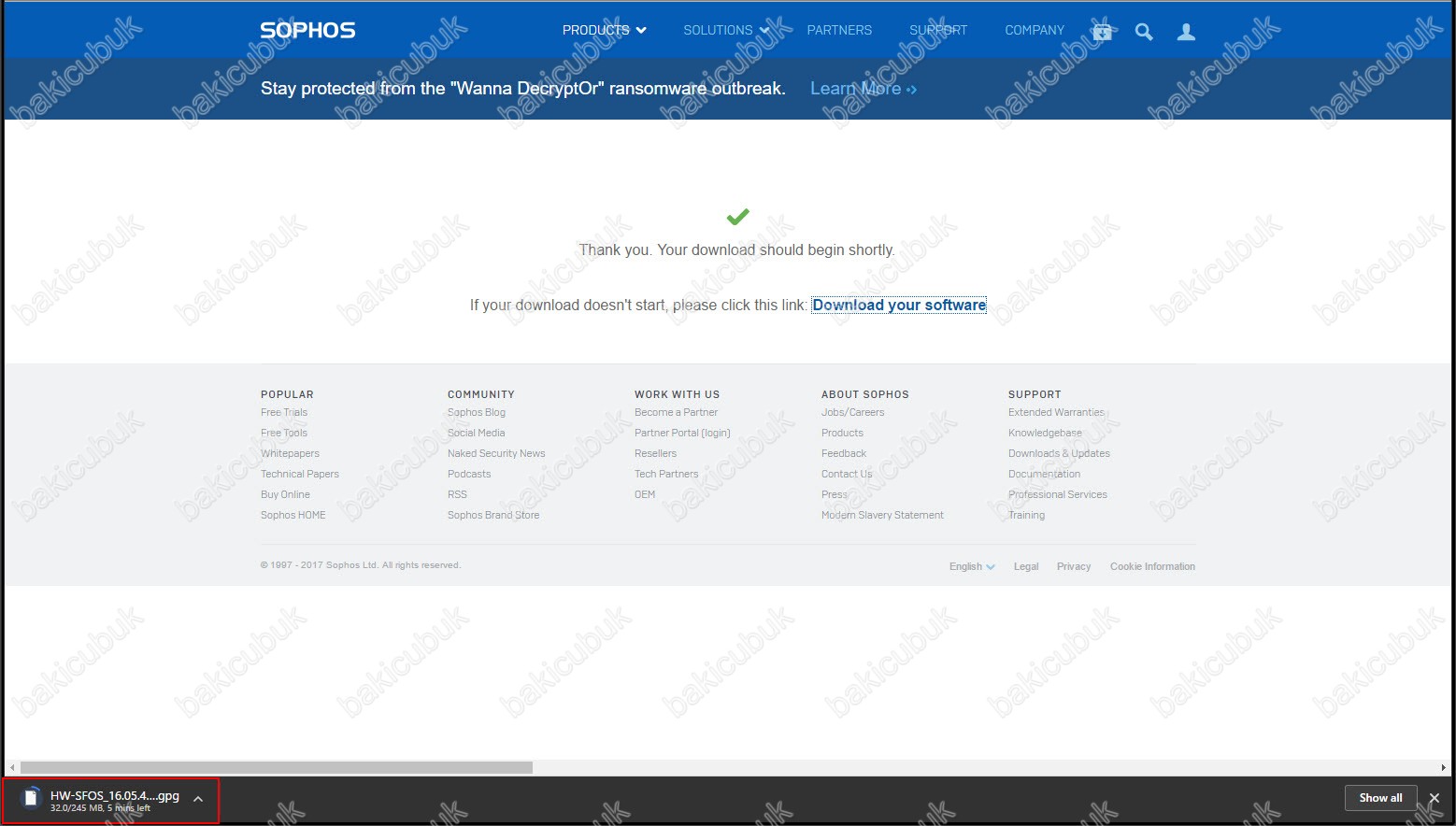1456x826 pixels.
Task: Open Social Media link
Action: tap(477, 433)
